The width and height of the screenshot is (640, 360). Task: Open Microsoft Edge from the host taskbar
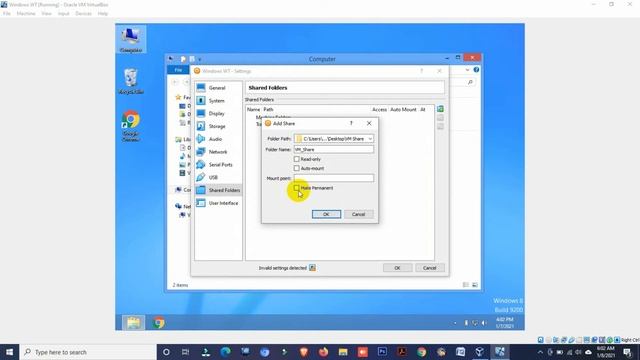225,352
